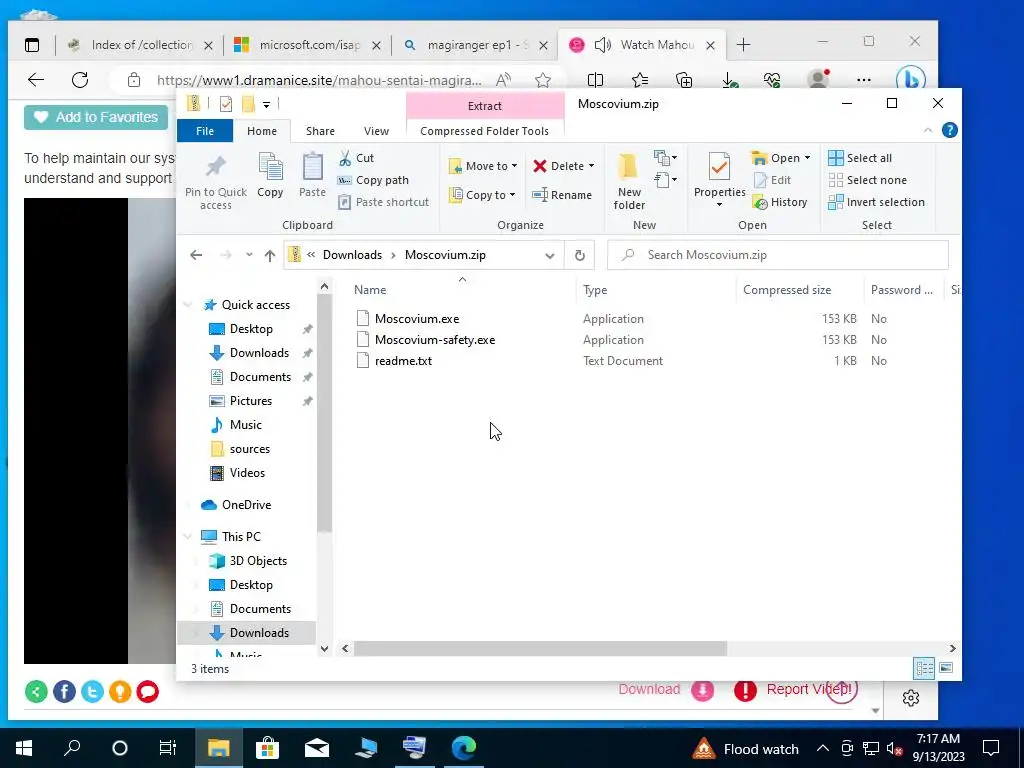Screen dimensions: 1024x768
Task: Select the Moscovium.exe file
Action: pos(417,319)
